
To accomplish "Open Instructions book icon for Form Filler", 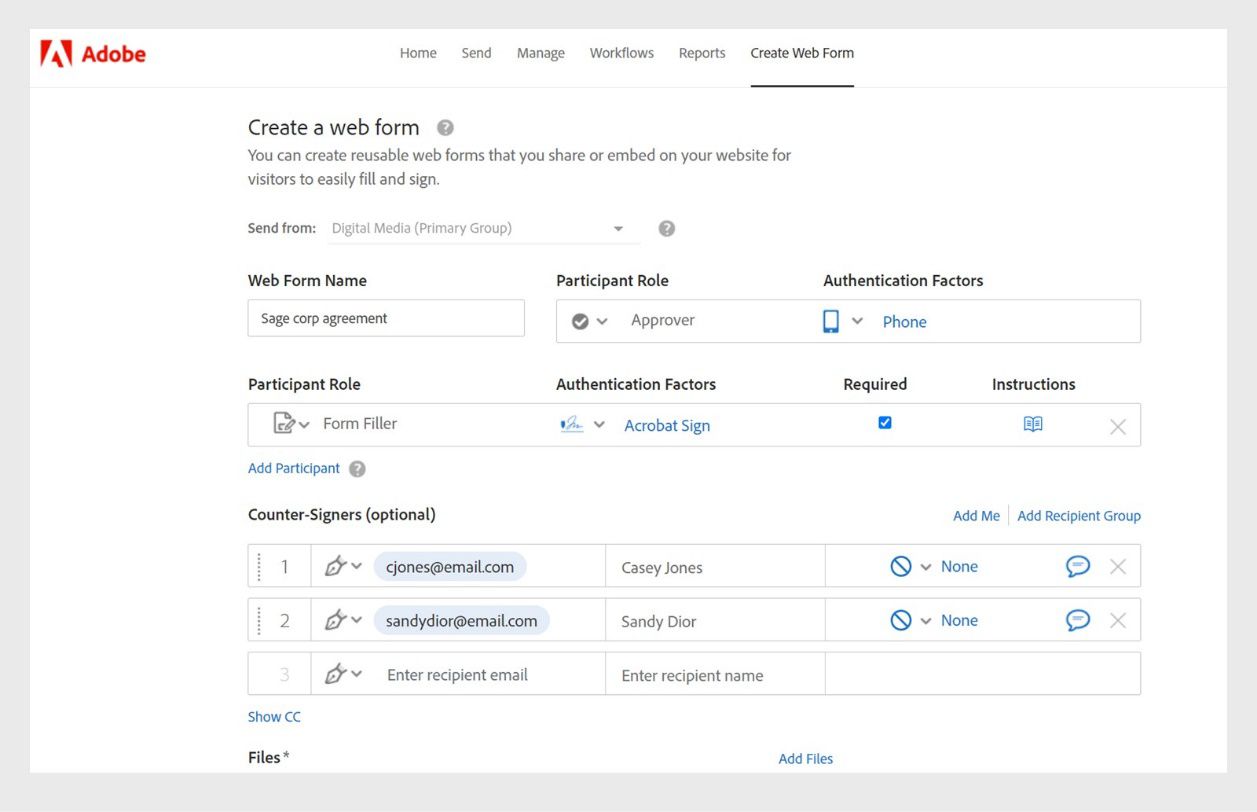I will click(1033, 424).
